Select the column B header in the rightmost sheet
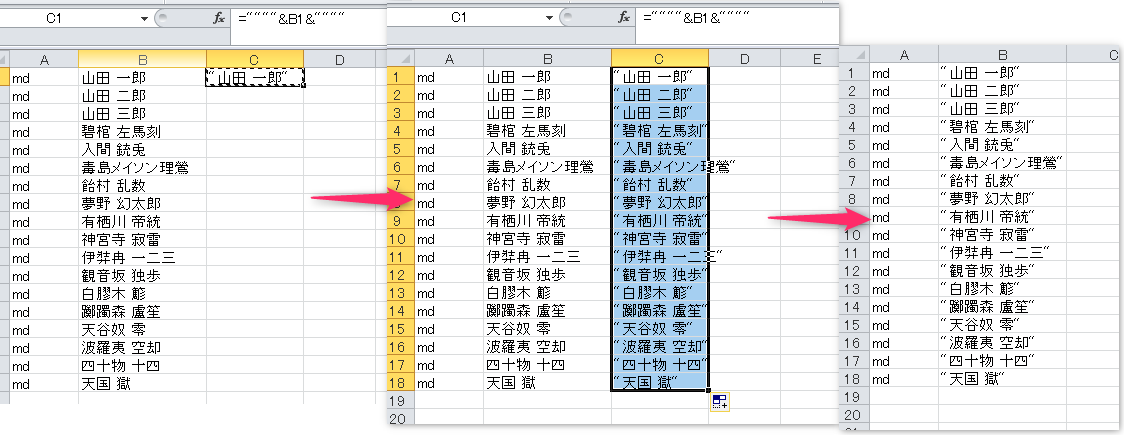The image size is (1124, 435). coord(1001,54)
